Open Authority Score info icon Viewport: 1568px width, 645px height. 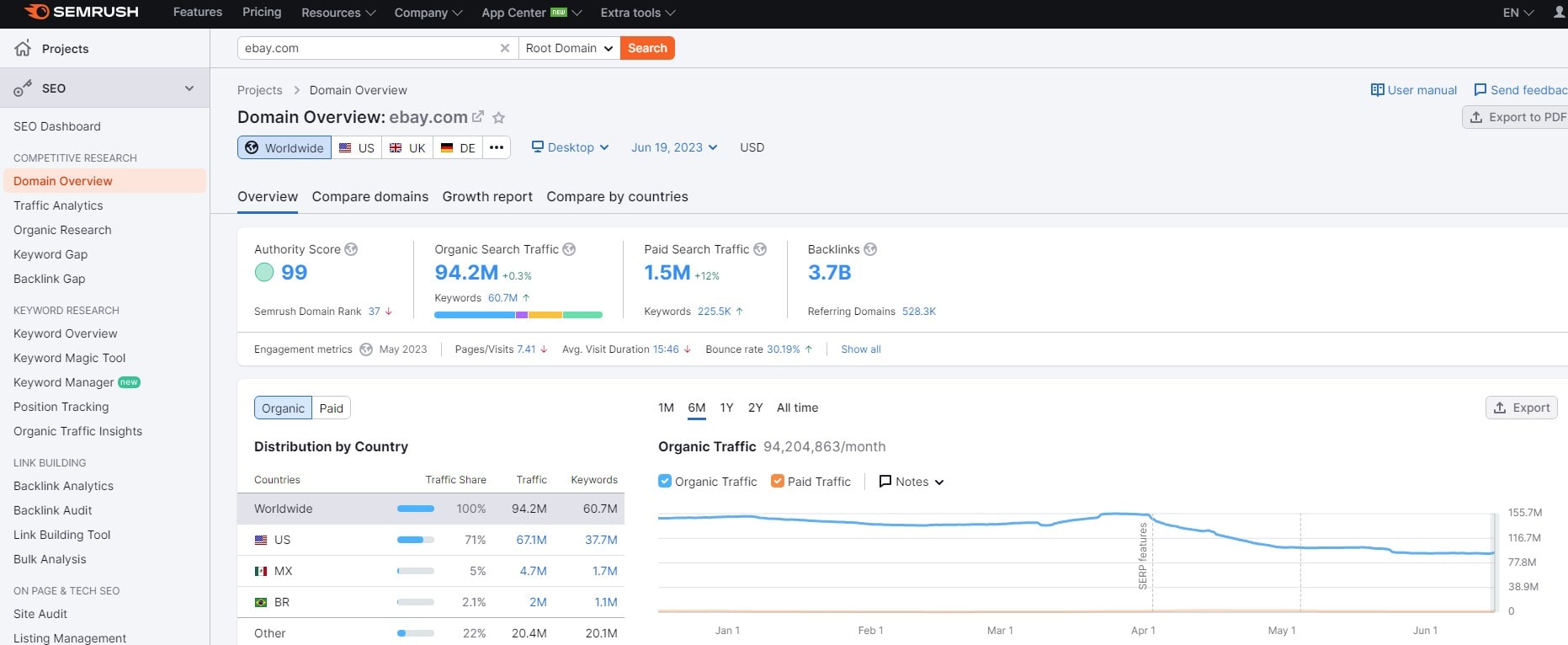coord(352,249)
